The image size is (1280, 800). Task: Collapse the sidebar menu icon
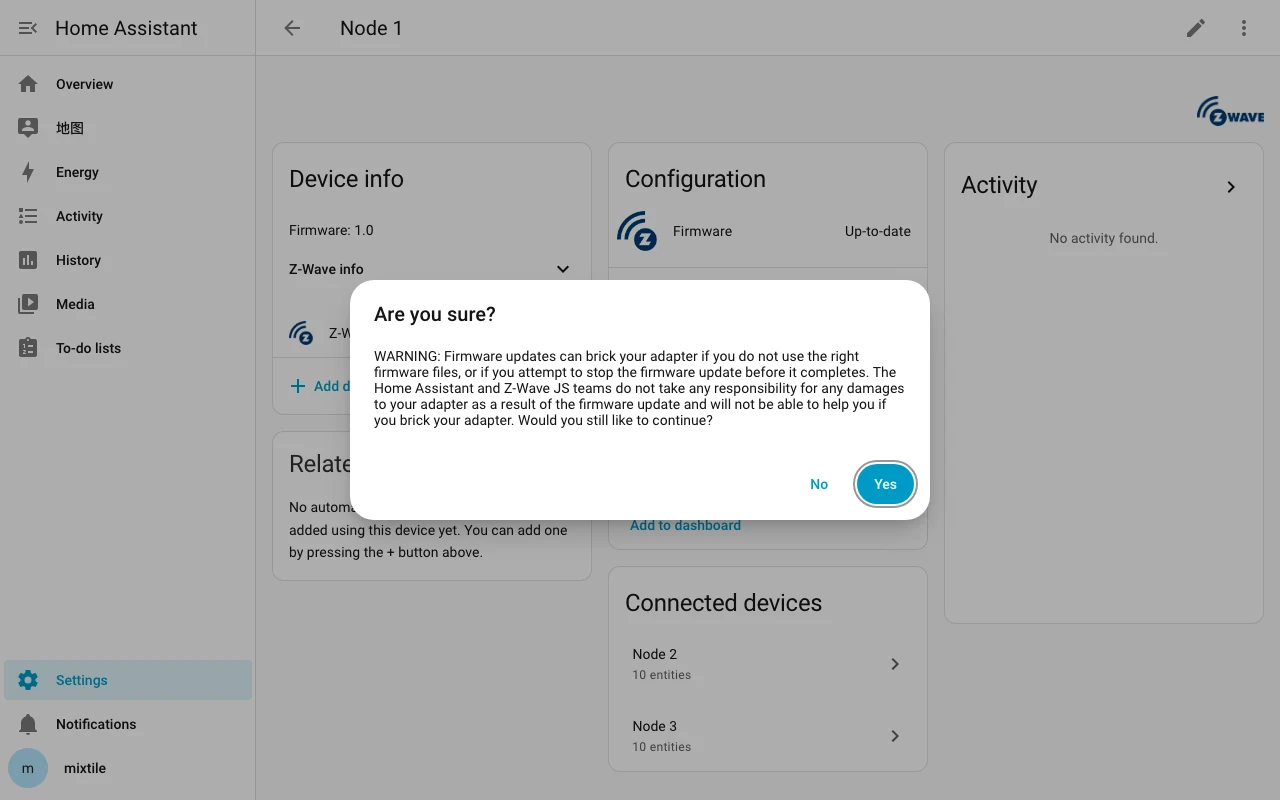(28, 28)
